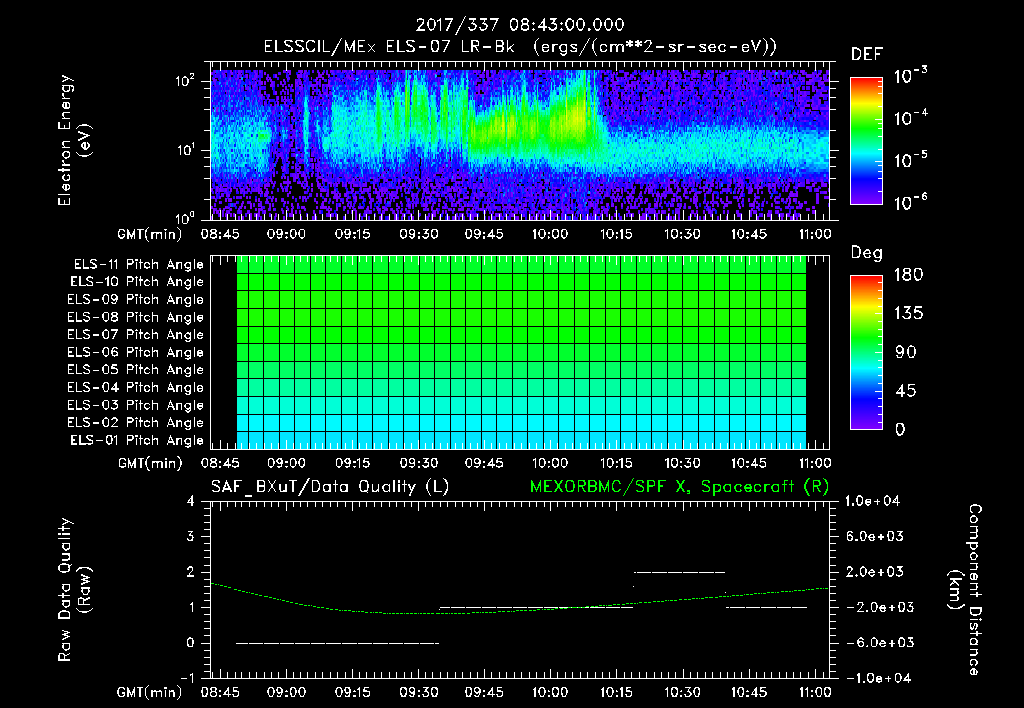Click the DEF color scale bar
Screen dimensions: 1024x708
click(866, 140)
